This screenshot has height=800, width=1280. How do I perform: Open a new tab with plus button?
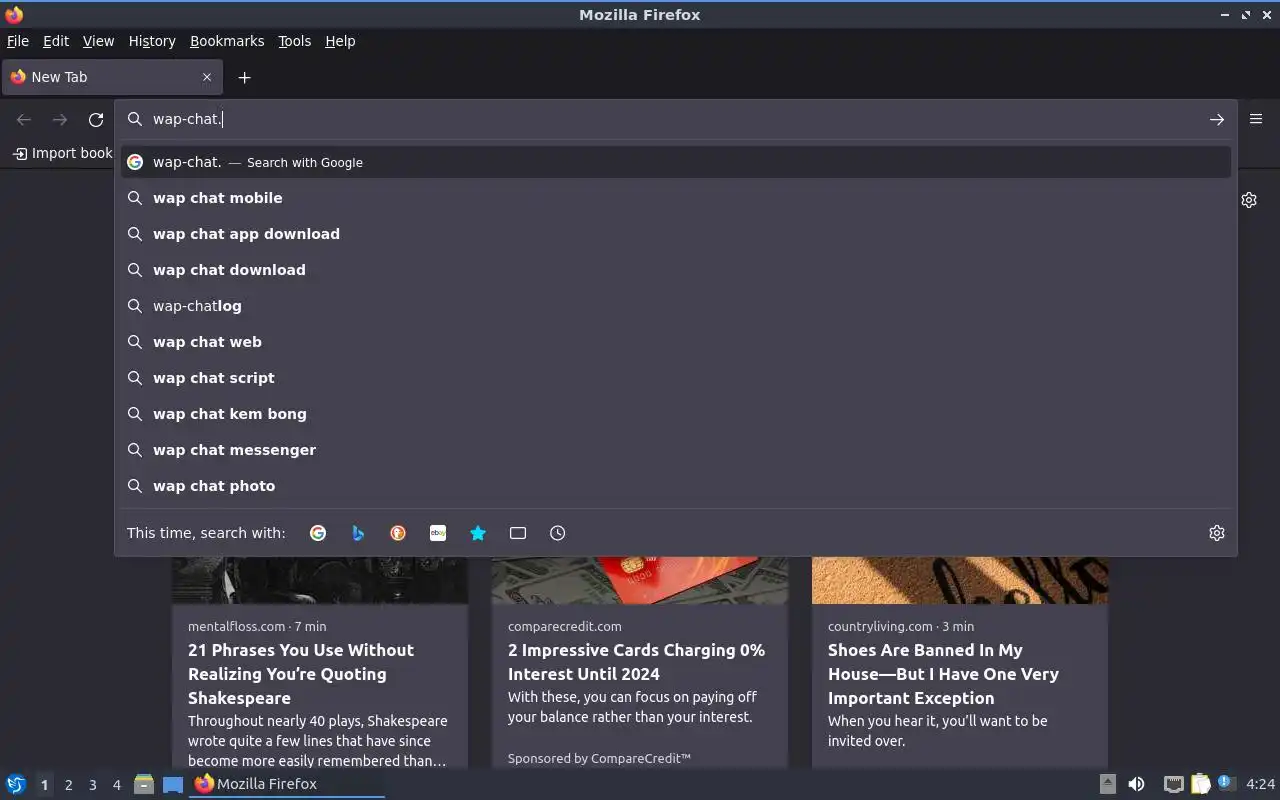244,77
